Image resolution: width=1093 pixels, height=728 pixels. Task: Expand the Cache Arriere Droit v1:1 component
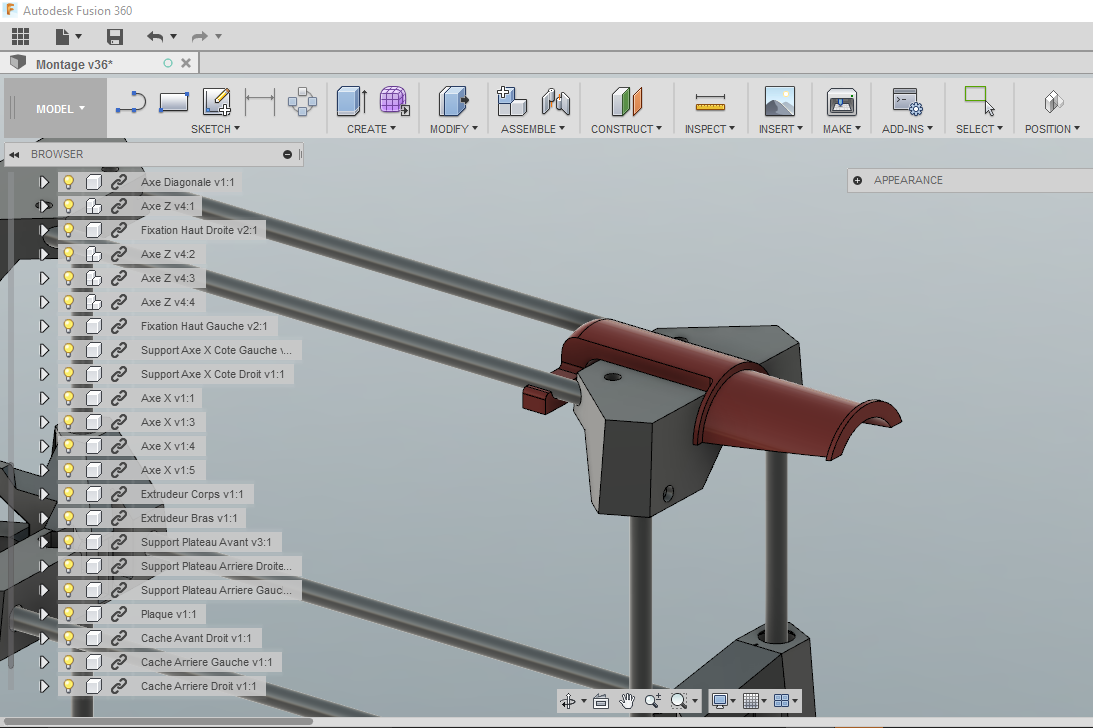coord(44,686)
